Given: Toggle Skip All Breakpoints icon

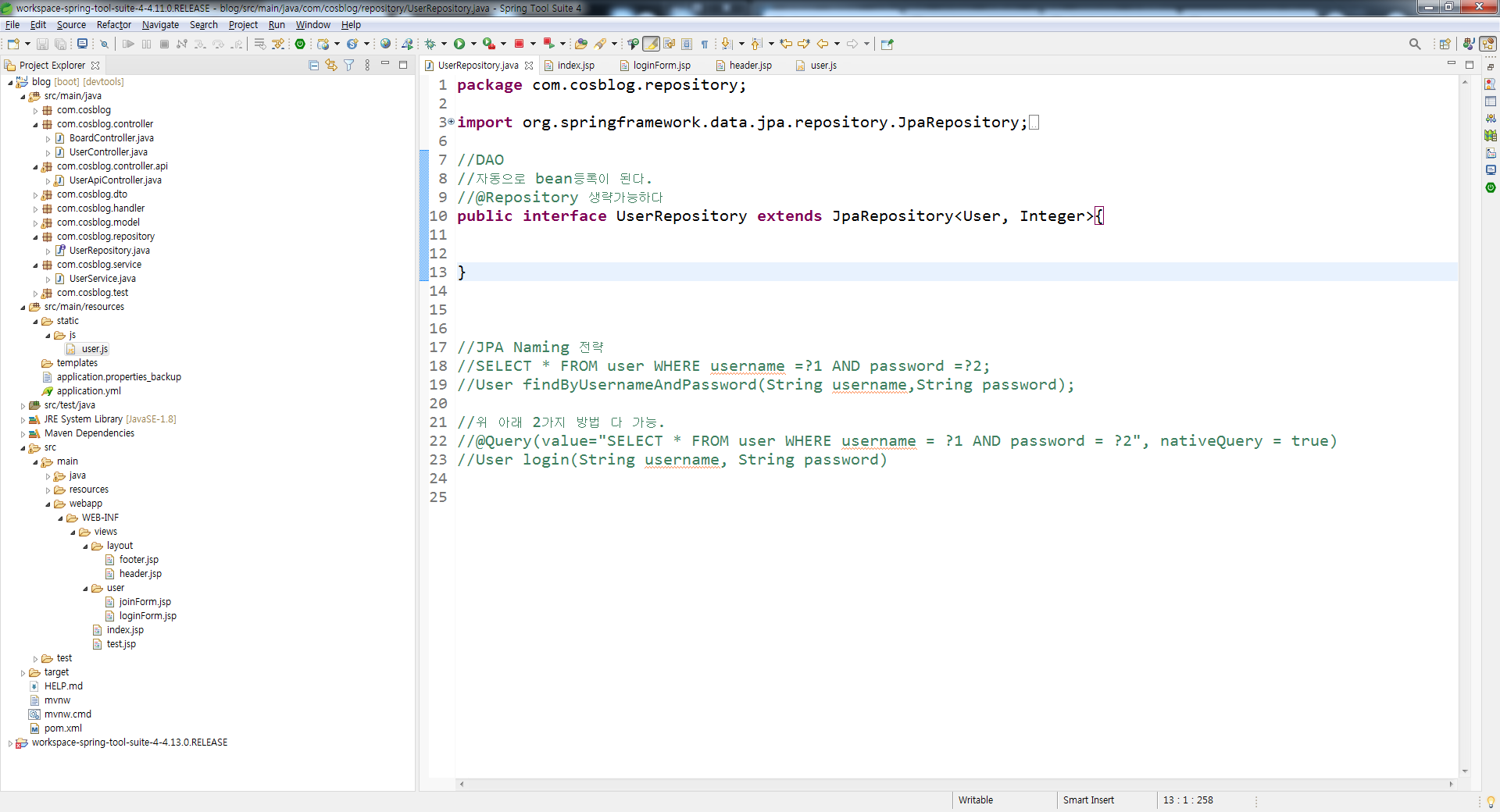Looking at the screenshot, I should (x=103, y=45).
